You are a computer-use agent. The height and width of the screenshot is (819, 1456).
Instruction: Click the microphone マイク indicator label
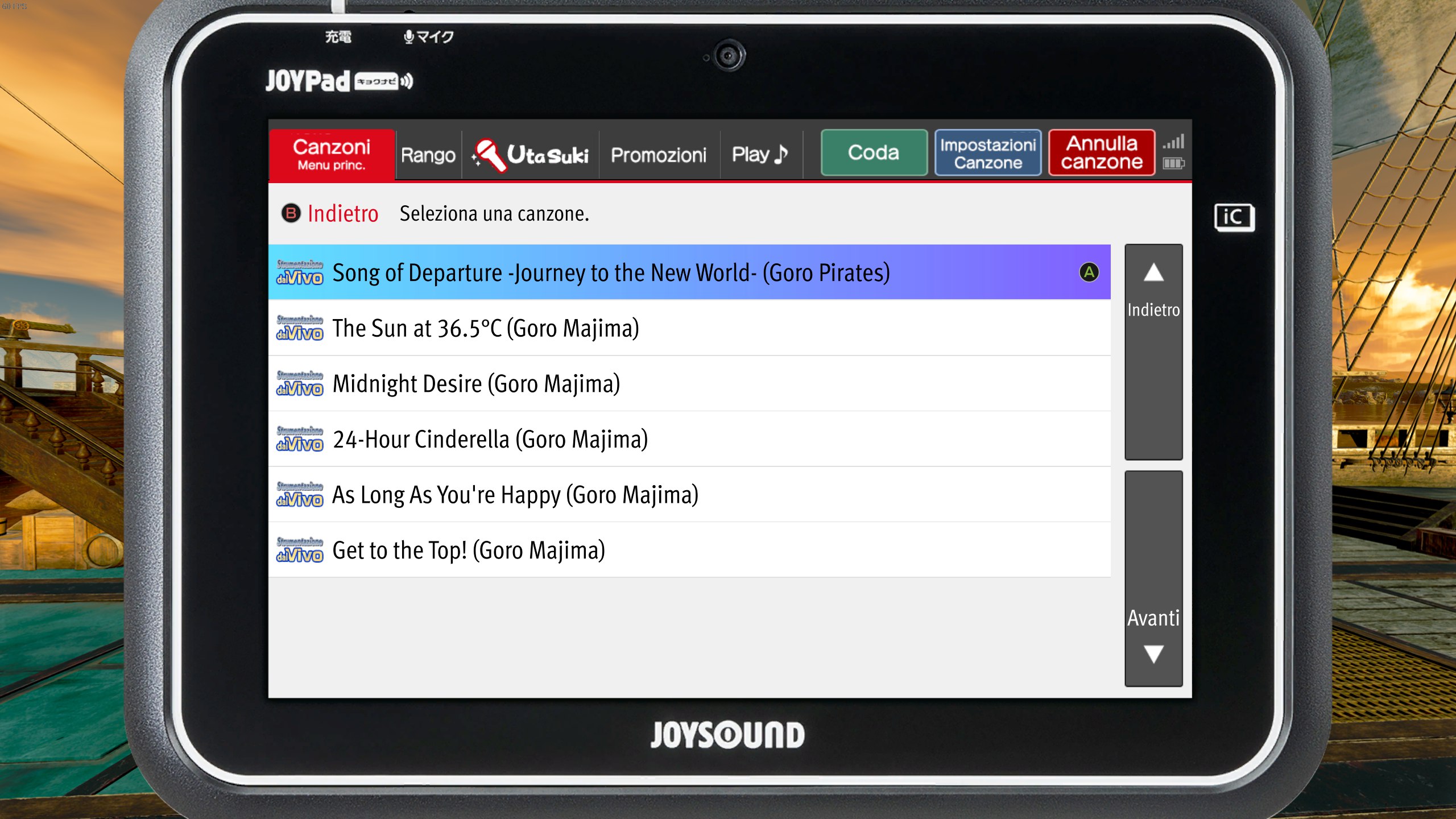(x=428, y=37)
